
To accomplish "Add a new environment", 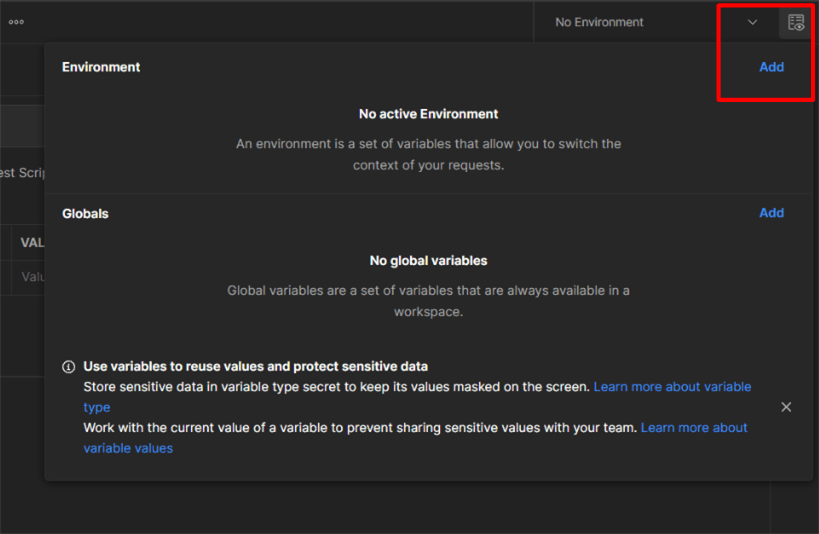I will click(x=771, y=67).
